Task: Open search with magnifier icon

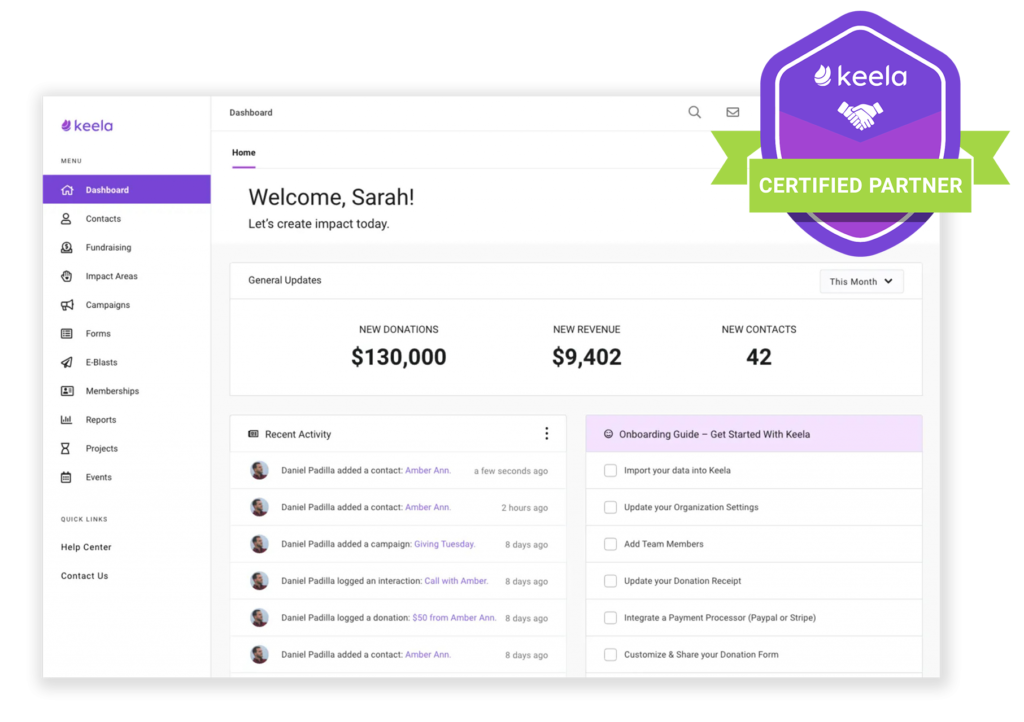Action: click(694, 112)
